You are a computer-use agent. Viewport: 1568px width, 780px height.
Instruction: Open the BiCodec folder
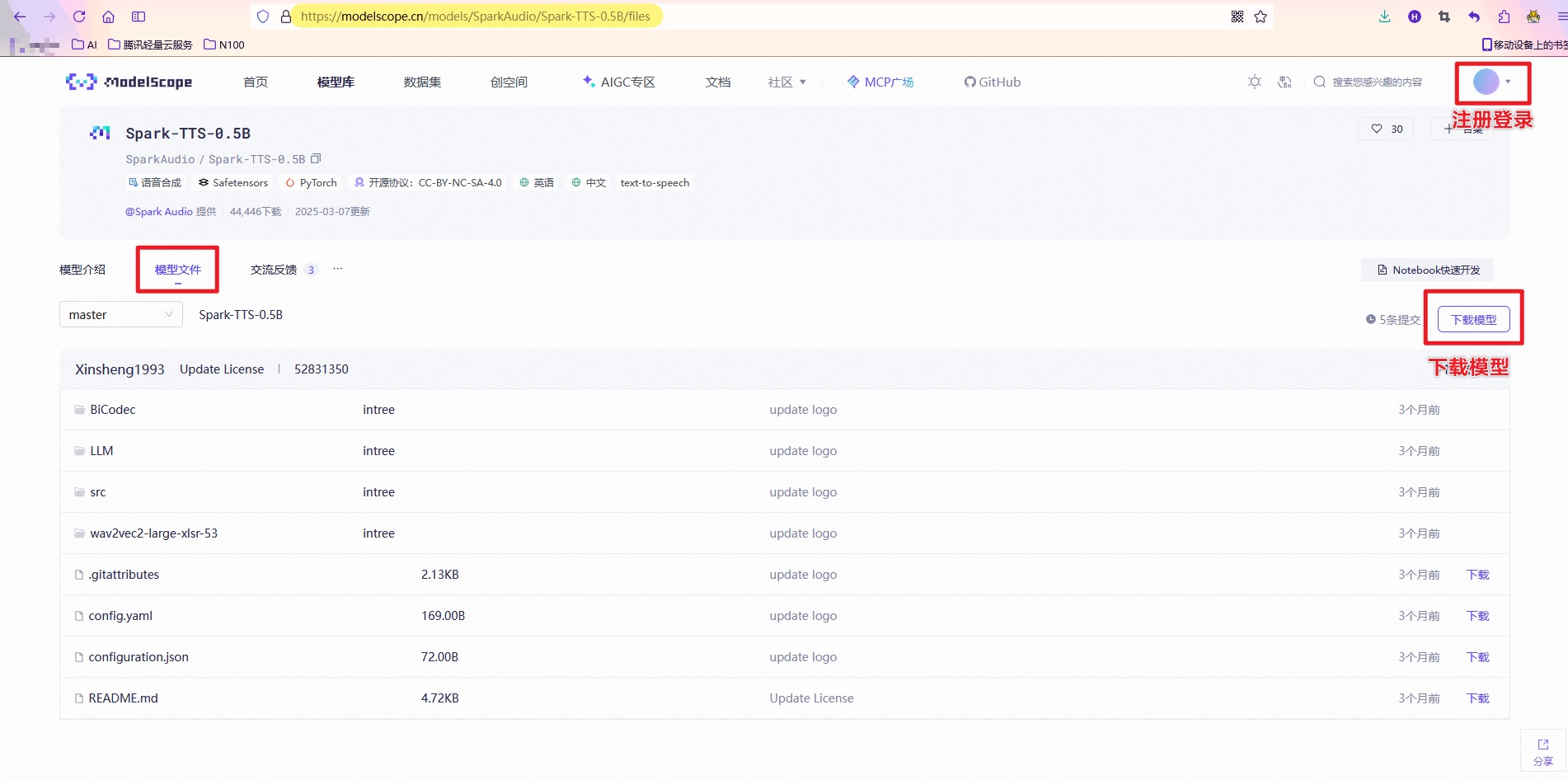pos(113,410)
